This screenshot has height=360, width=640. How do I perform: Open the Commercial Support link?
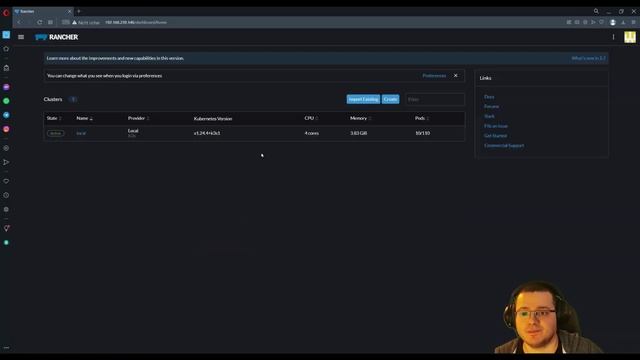[x=504, y=146]
